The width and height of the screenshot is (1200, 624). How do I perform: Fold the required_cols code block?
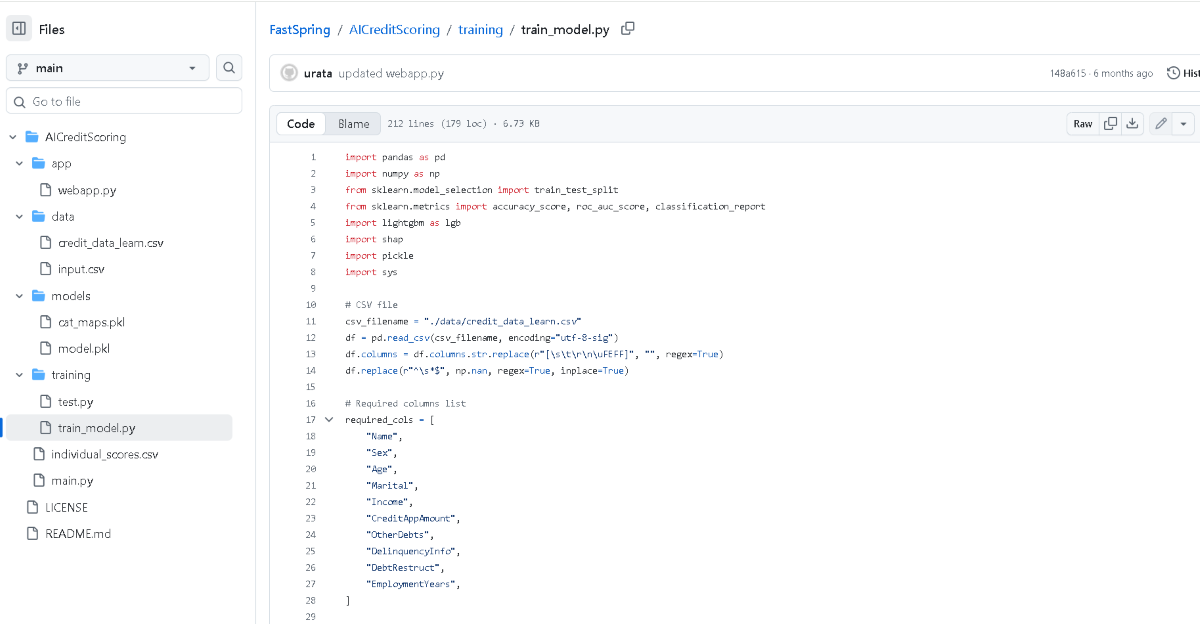[x=329, y=420]
